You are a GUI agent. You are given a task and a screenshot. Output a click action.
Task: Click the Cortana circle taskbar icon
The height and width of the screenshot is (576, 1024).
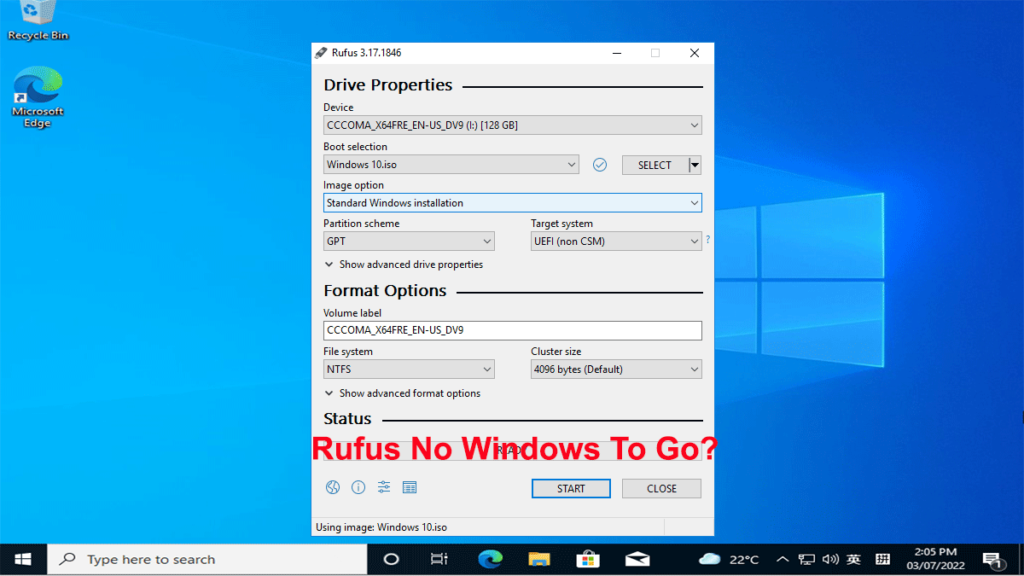tap(391, 560)
